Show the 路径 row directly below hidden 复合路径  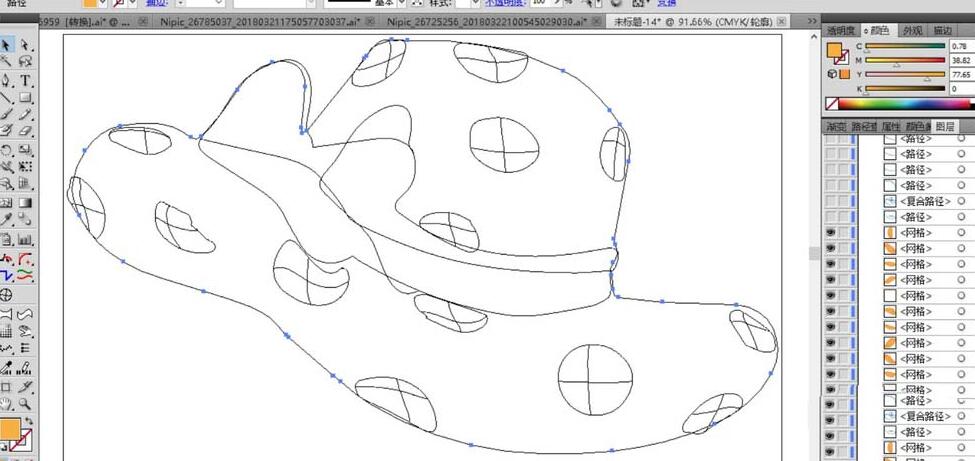(830, 217)
